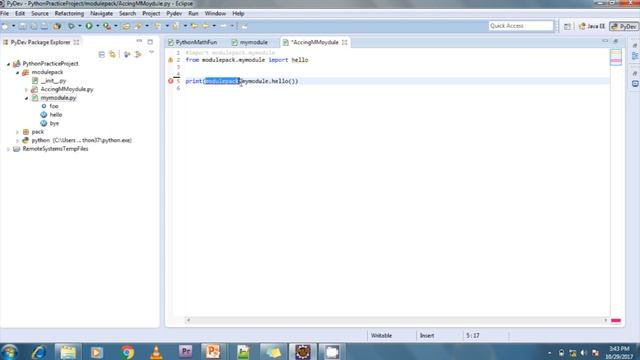The width and height of the screenshot is (640, 360).
Task: Open the Search menu
Action: point(127,13)
